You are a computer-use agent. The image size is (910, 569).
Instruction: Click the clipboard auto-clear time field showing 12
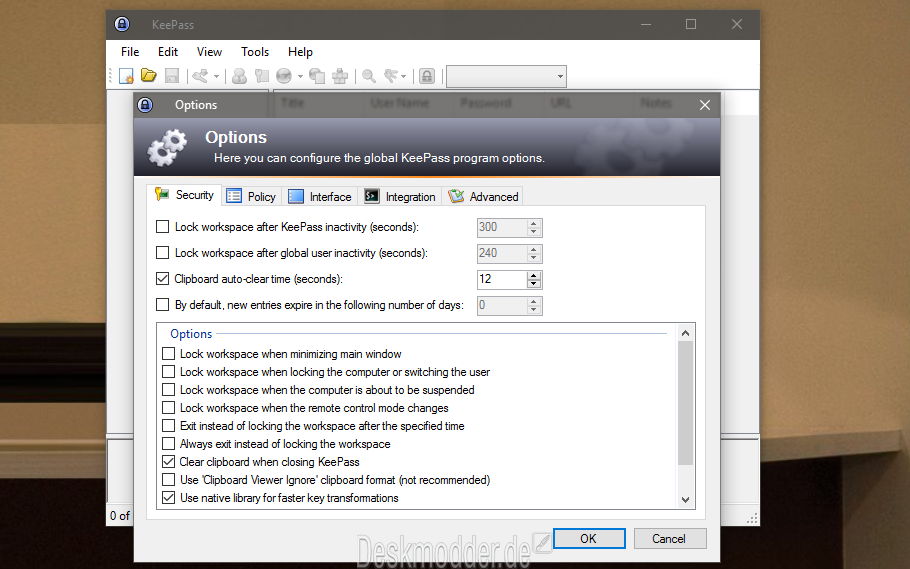tap(502, 279)
